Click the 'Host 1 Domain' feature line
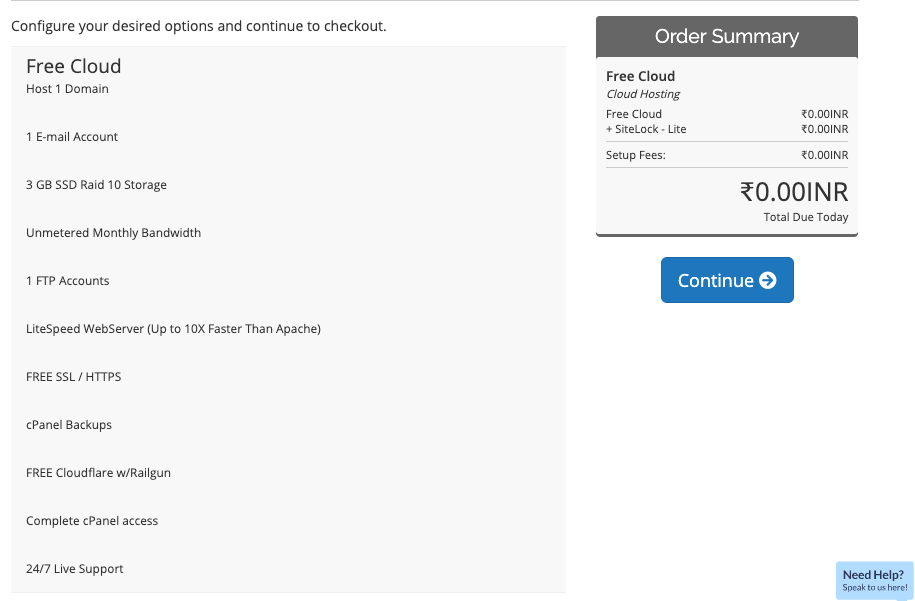The width and height of the screenshot is (915, 601). (x=67, y=89)
